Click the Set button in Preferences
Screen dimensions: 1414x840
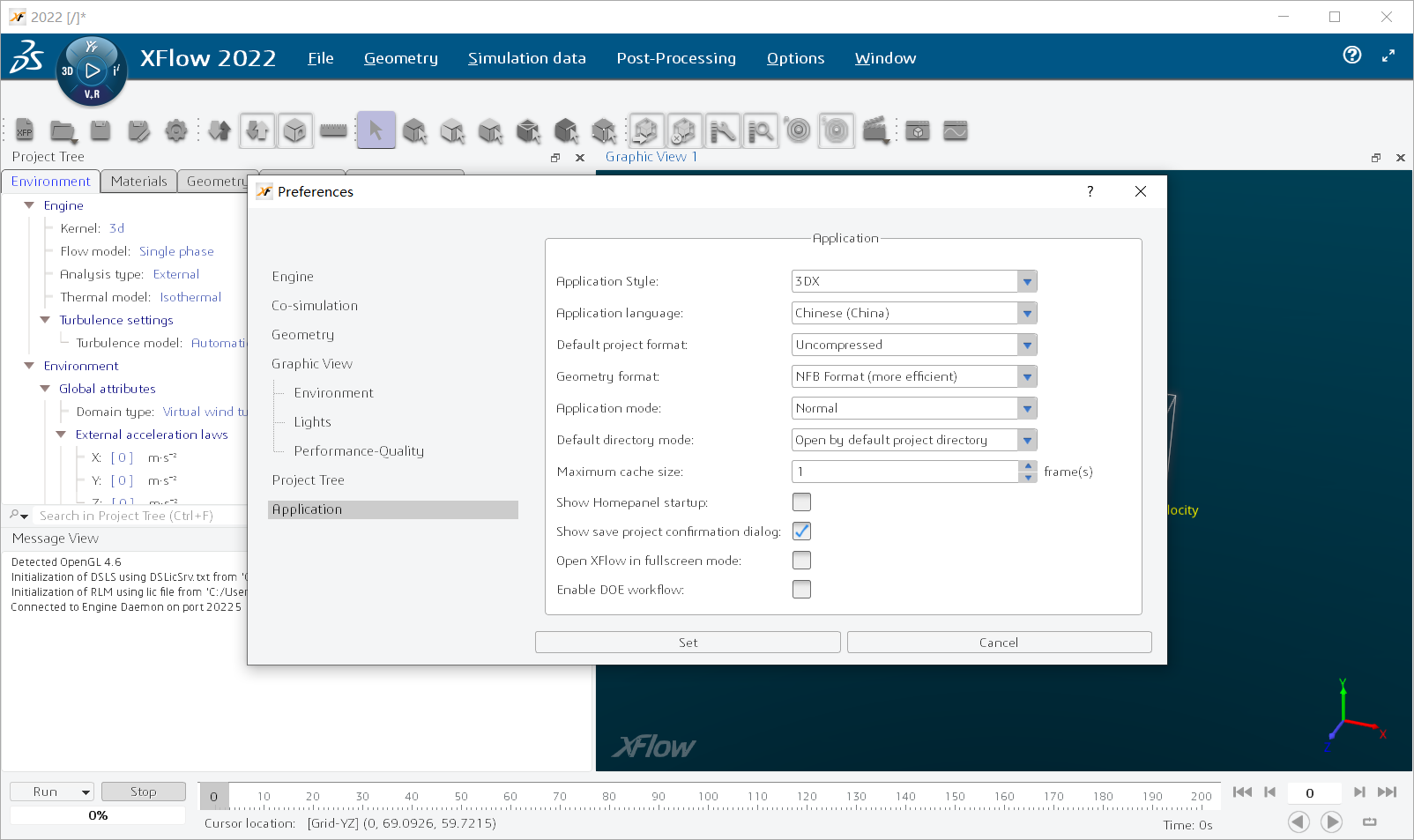[688, 643]
